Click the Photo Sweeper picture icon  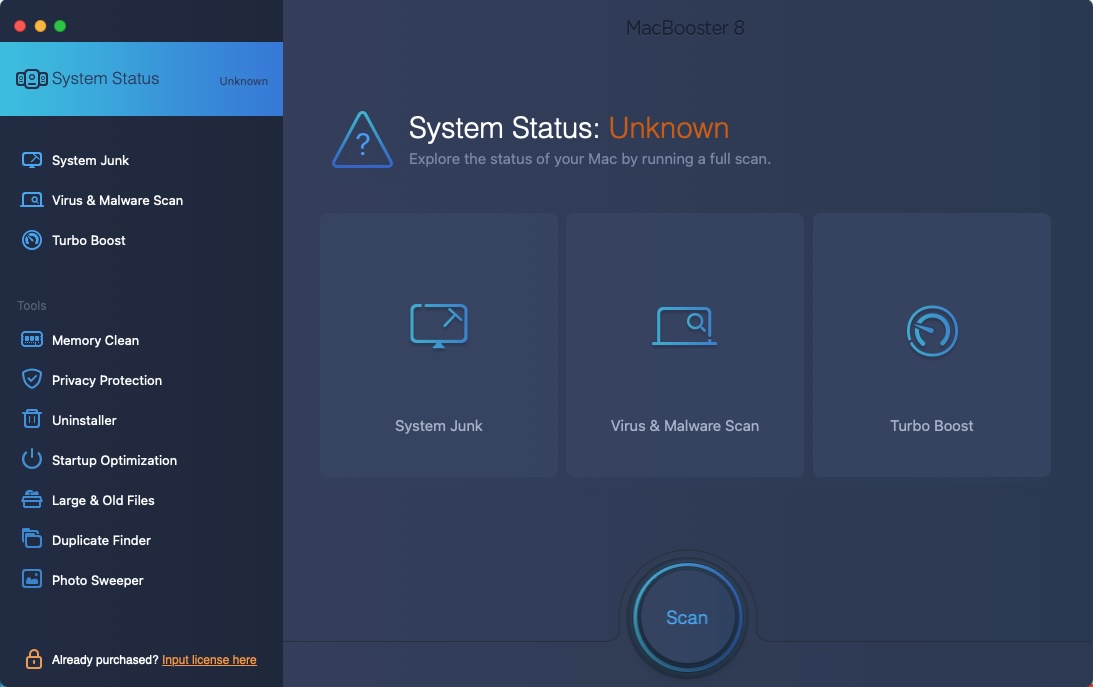[31, 579]
